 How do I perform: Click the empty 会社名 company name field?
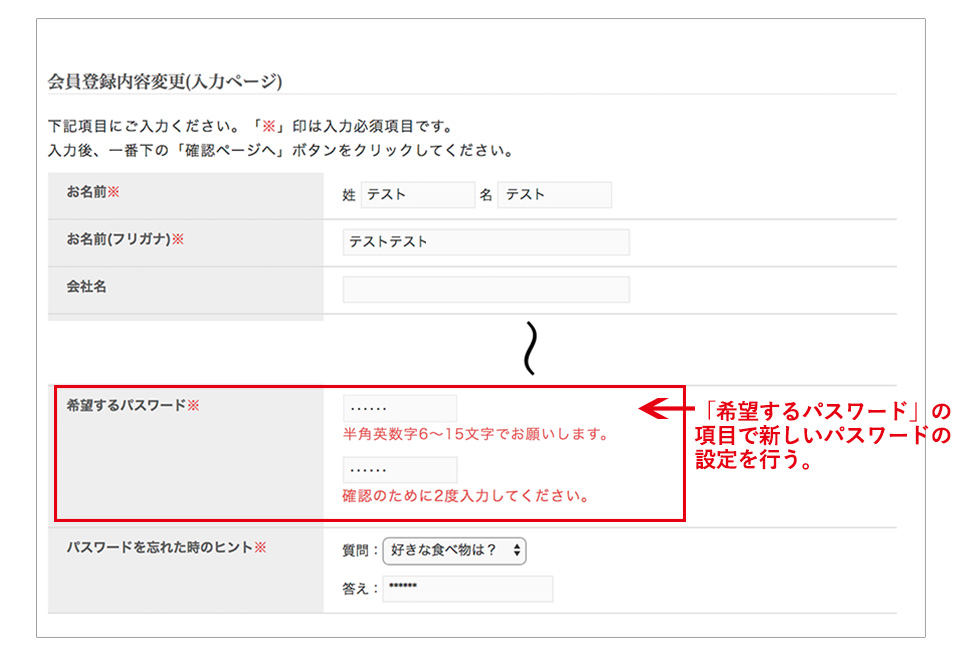click(x=486, y=289)
